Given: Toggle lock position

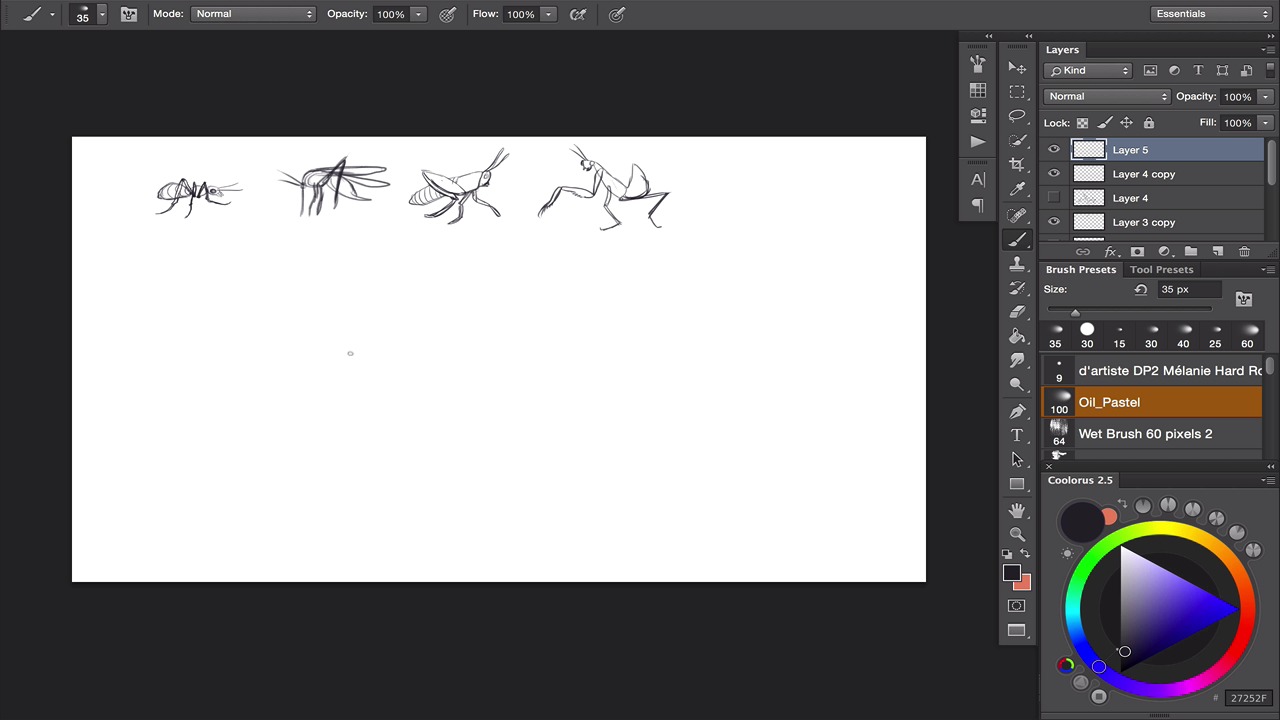Looking at the screenshot, I should (x=1126, y=123).
